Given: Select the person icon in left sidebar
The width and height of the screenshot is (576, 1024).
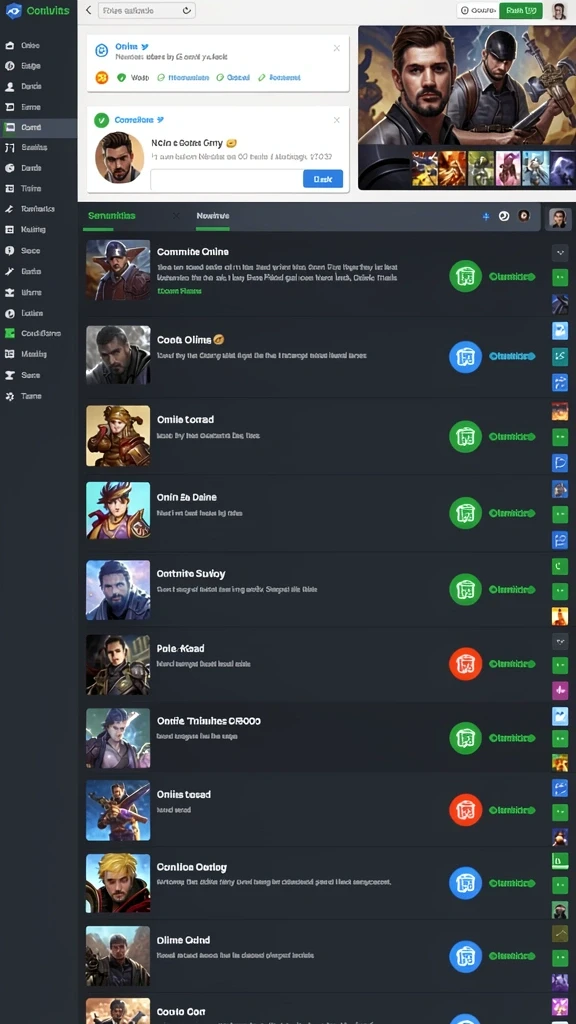Looking at the screenshot, I should point(10,86).
